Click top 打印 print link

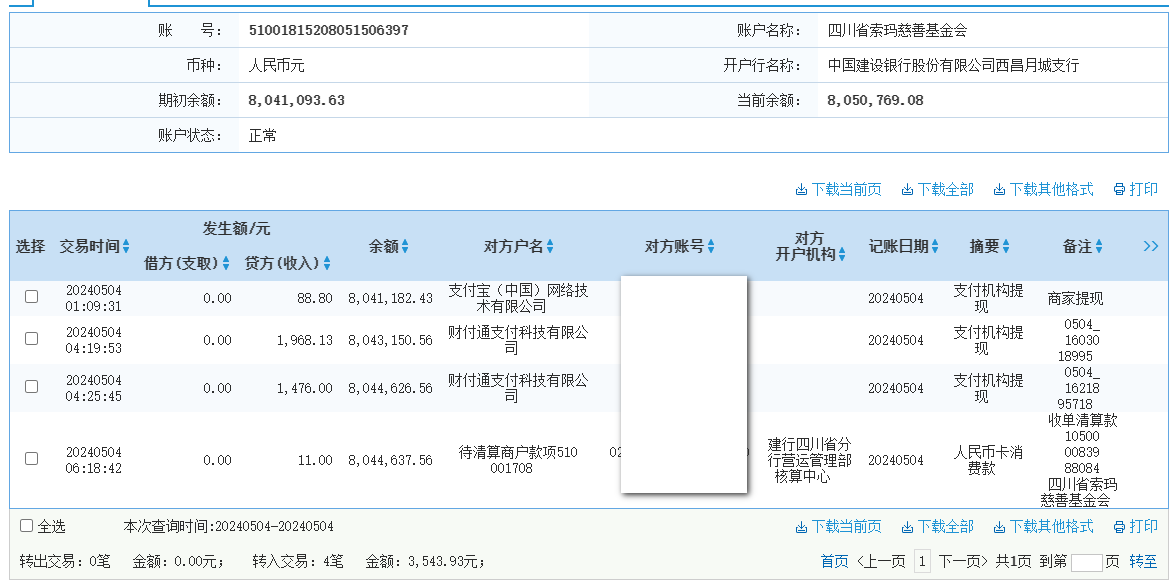pos(1136,189)
